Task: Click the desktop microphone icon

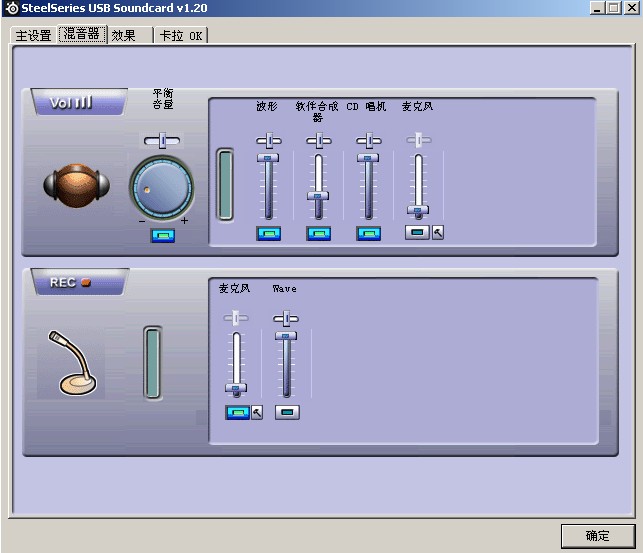Action: 72,363
